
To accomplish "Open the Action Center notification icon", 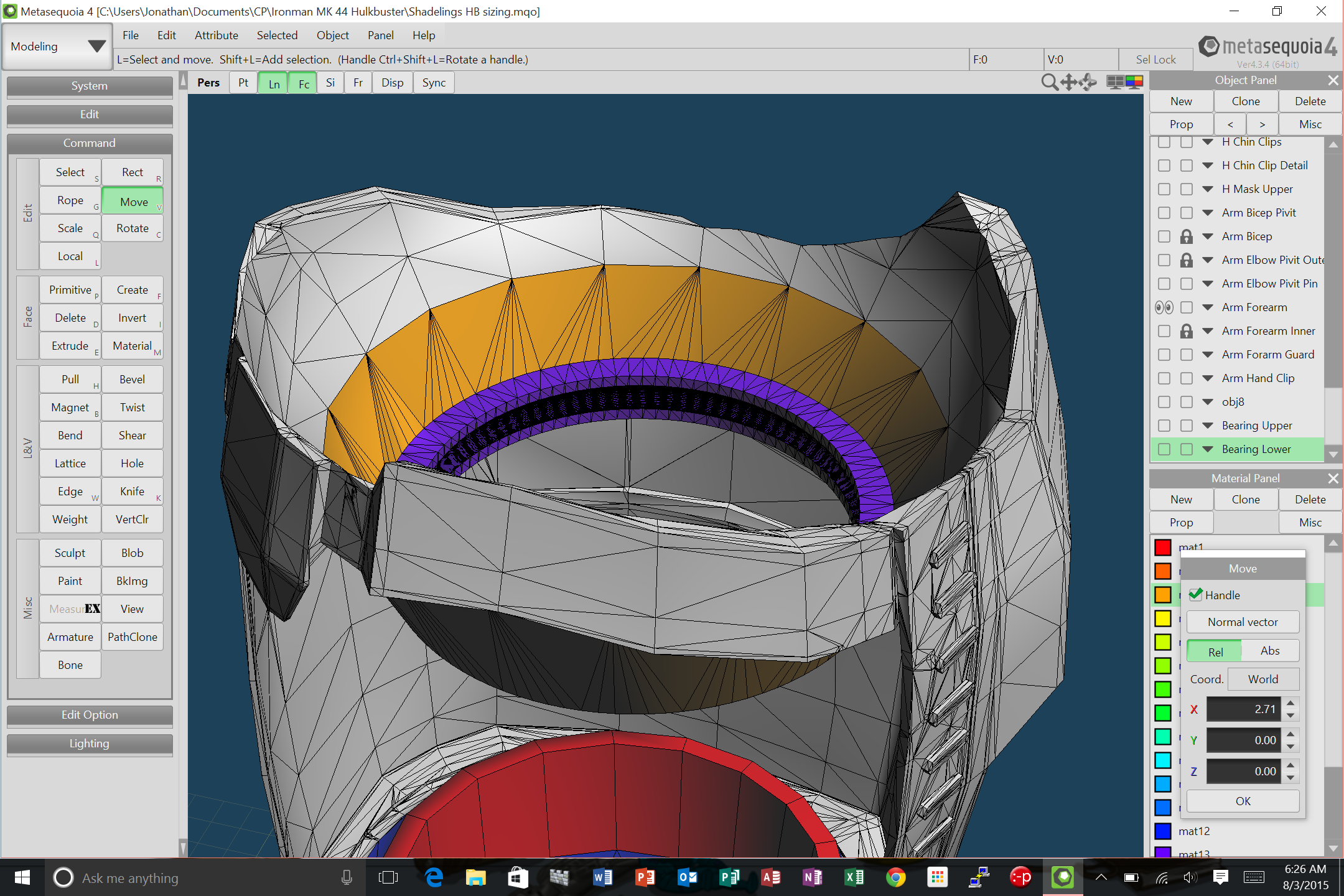I will [1220, 877].
